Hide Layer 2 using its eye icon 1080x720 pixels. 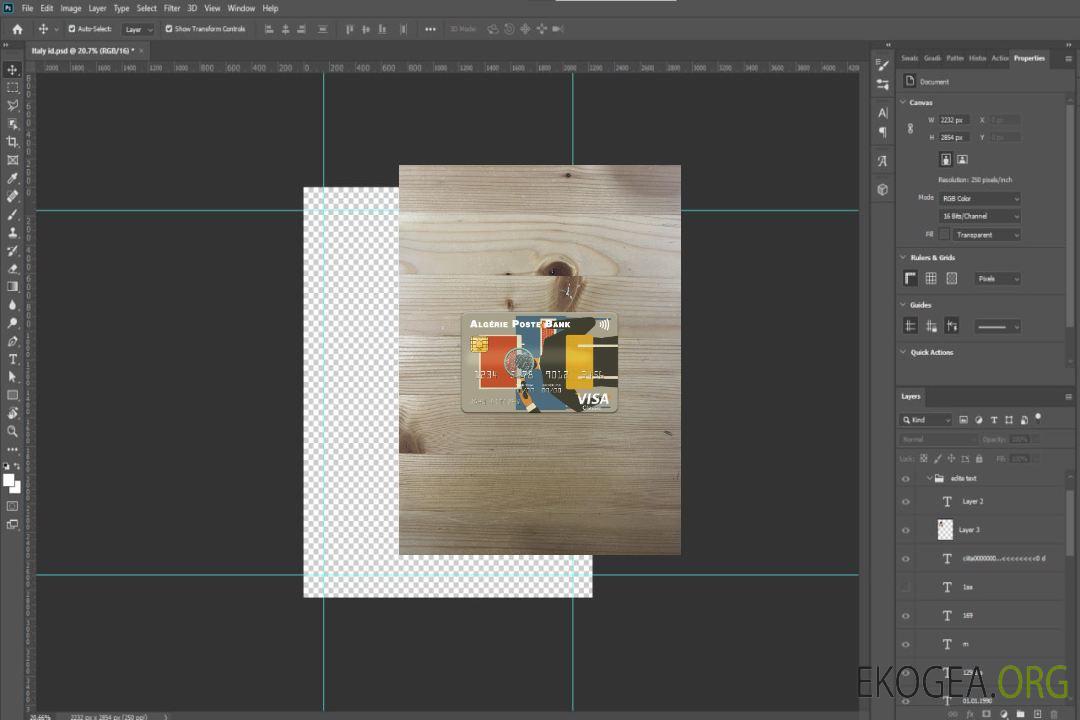click(x=906, y=502)
